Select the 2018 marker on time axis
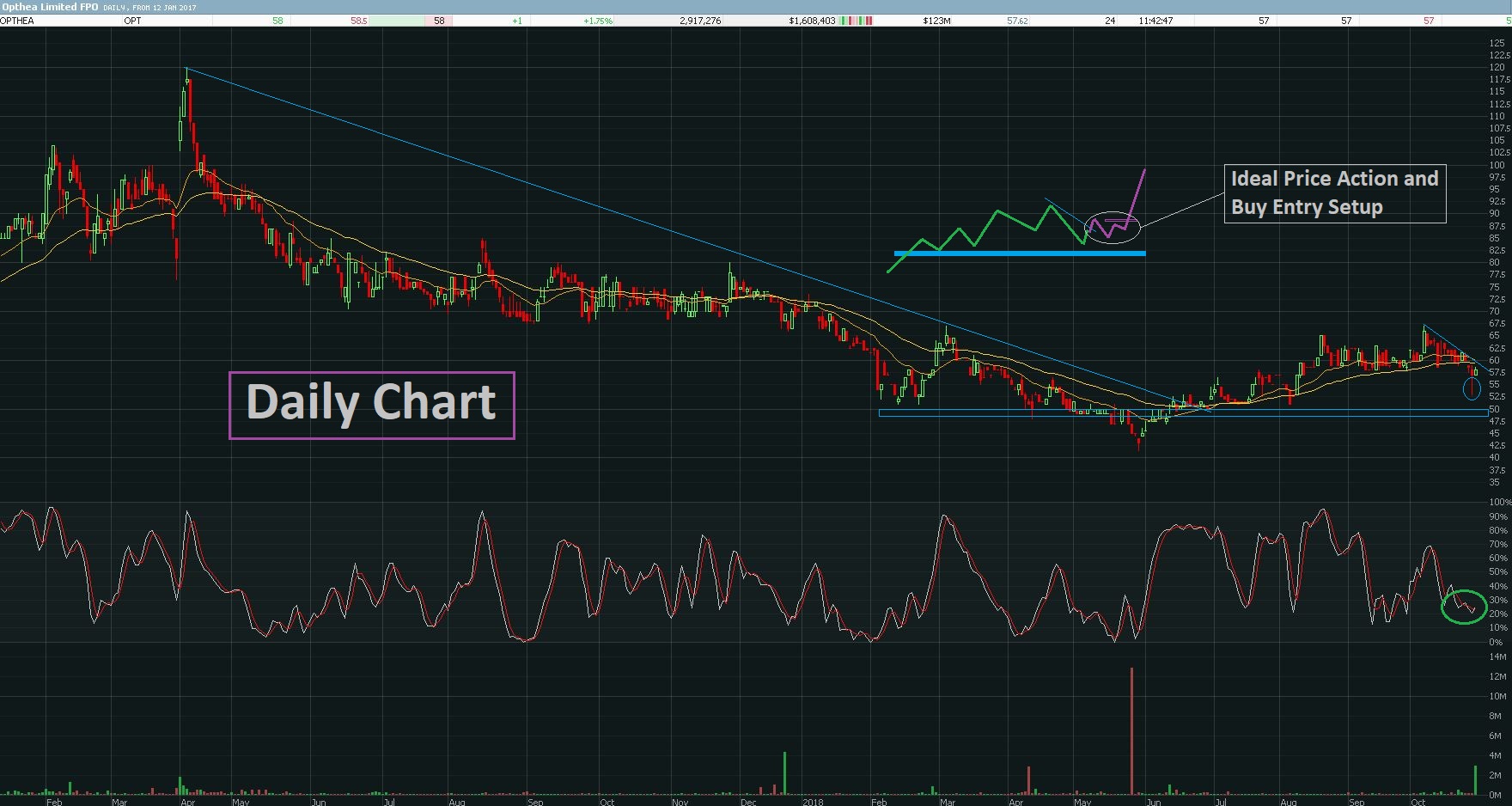The image size is (1512, 806). tap(813, 802)
